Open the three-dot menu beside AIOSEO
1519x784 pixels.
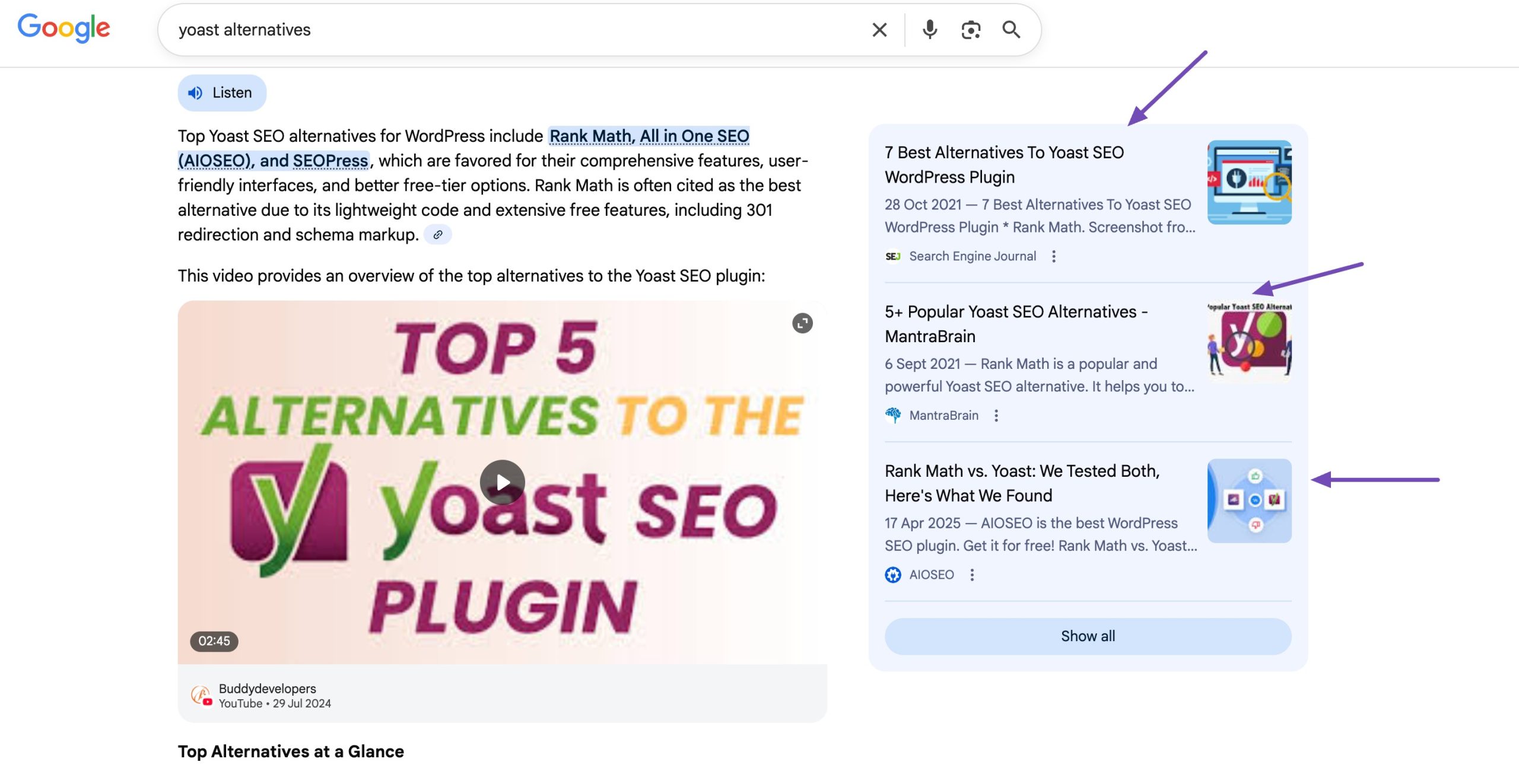[x=972, y=575]
